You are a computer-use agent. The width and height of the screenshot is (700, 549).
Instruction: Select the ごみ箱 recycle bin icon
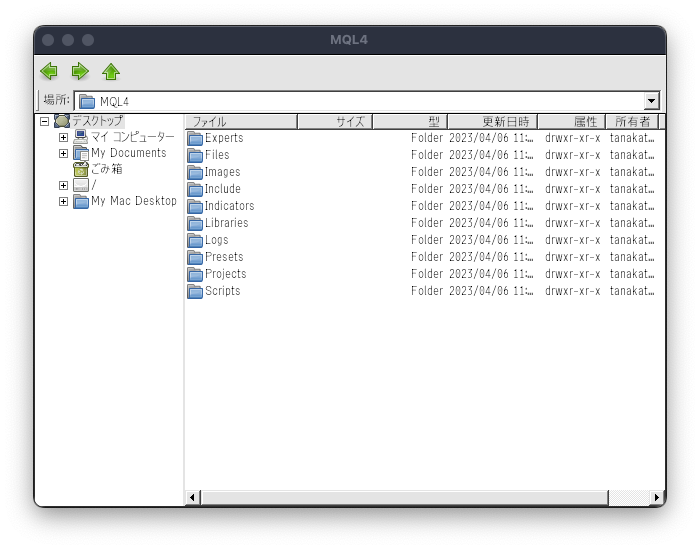pos(81,169)
